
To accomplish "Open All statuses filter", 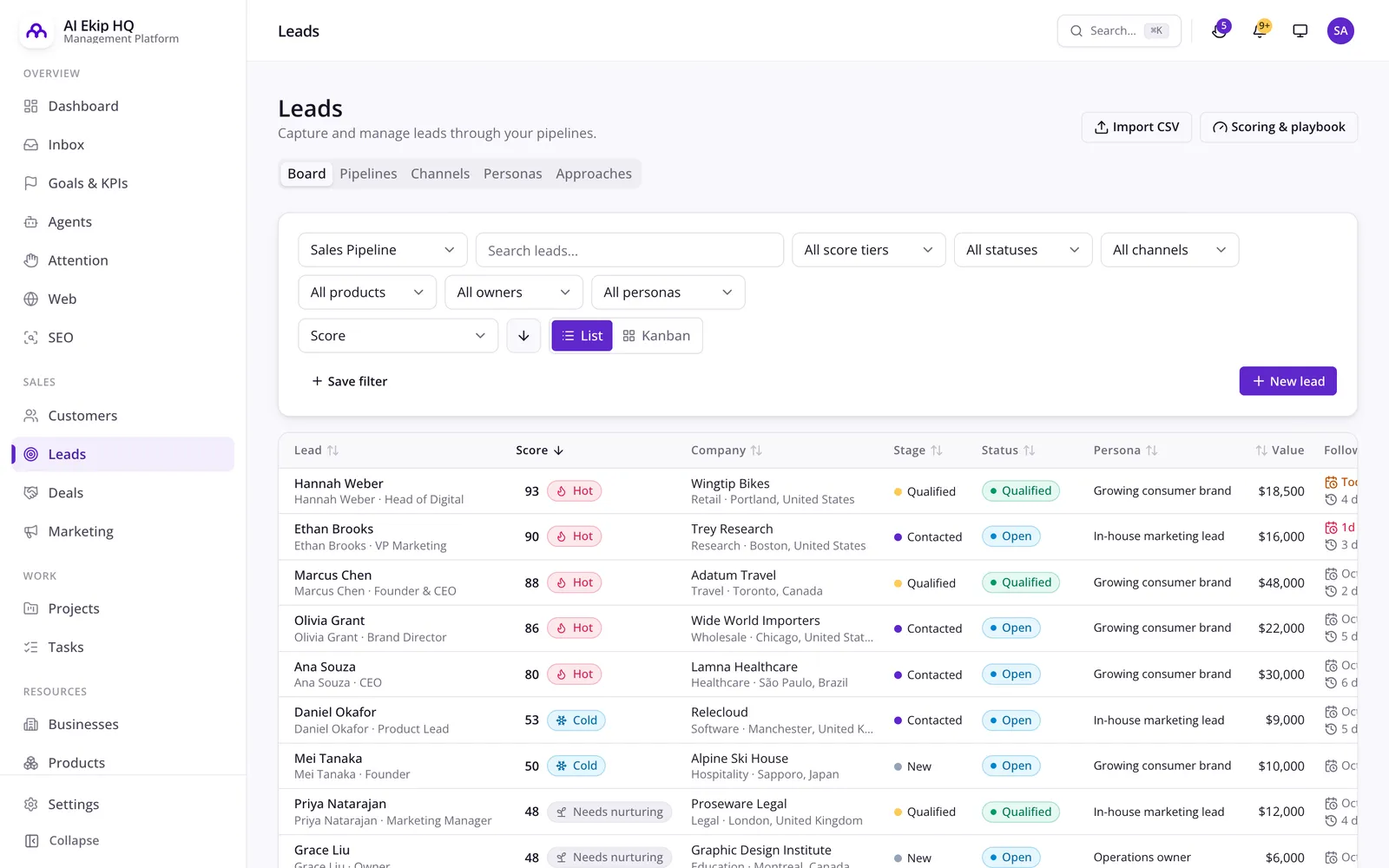I will coord(1023,250).
